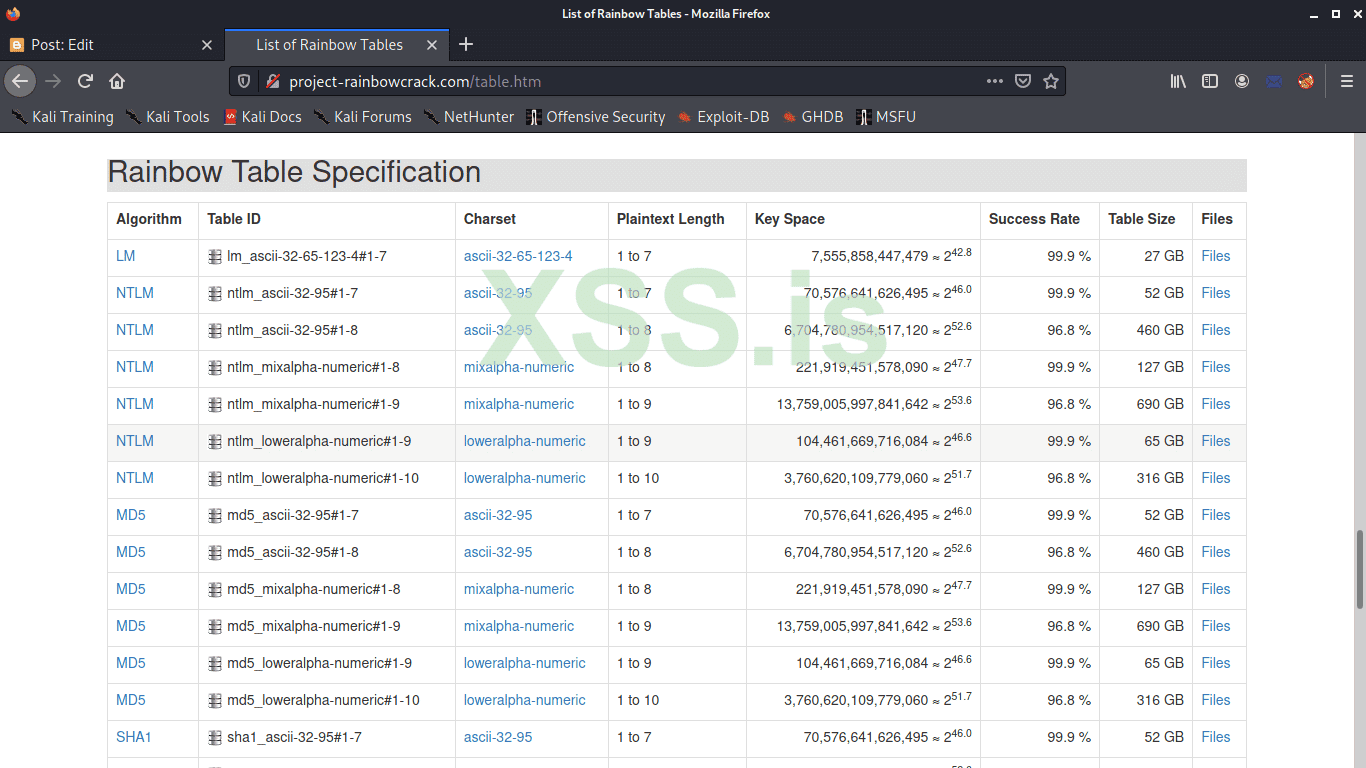Reload the current page
The image size is (1366, 768).
85,81
